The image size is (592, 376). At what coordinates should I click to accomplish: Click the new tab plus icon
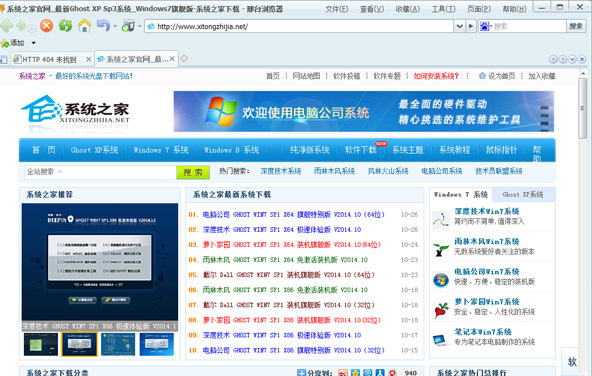coord(184,59)
